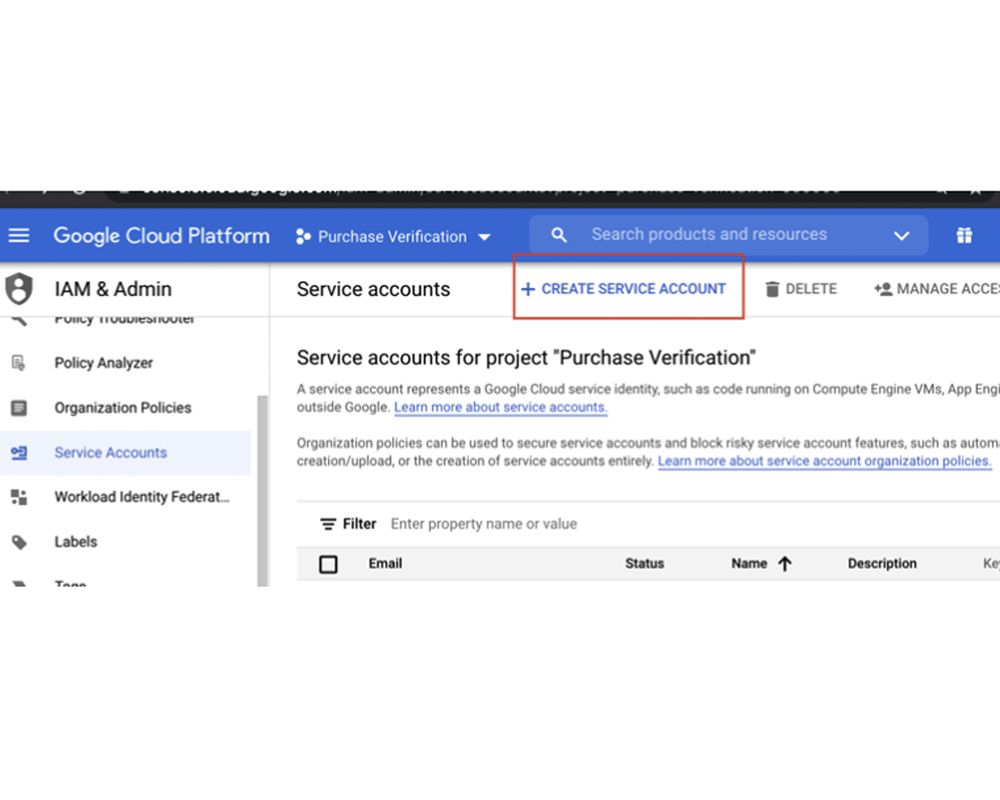Open Labels in sidebar
Screen dimensions: 1000x800
pyautogui.click(x=76, y=542)
